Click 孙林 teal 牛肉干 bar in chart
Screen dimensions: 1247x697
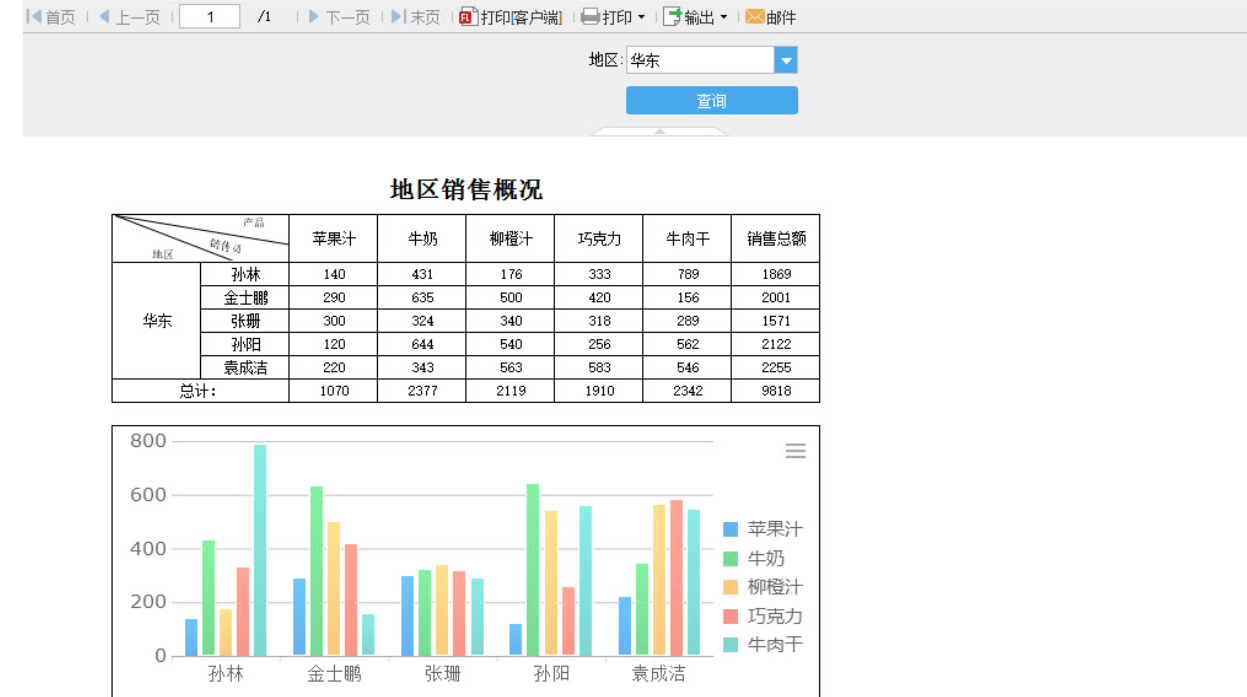(x=260, y=550)
